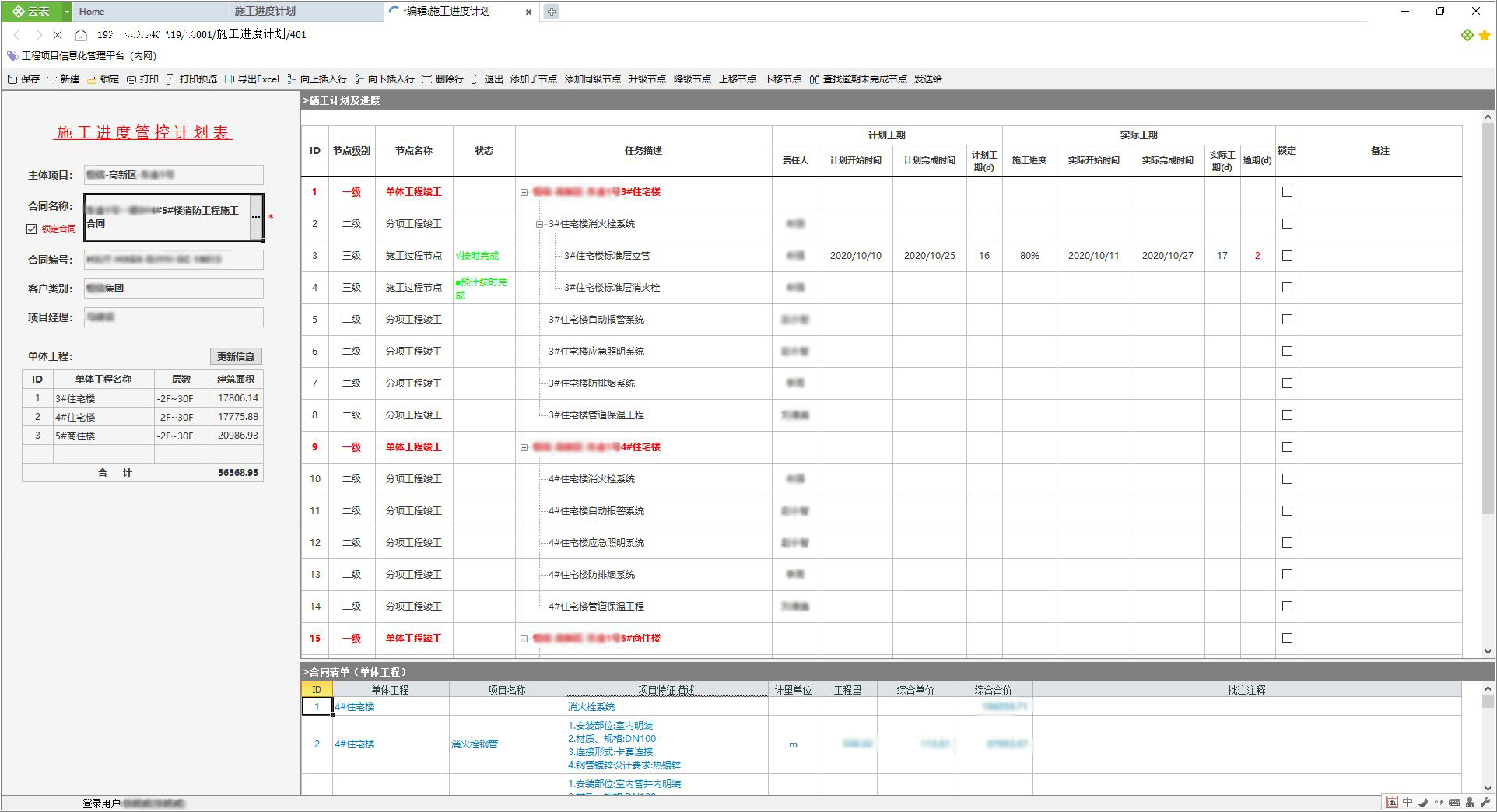The width and height of the screenshot is (1497, 812).
Task: Check 锁定 box for 3#住宅楼自动报警系统 row
Action: (1287, 320)
